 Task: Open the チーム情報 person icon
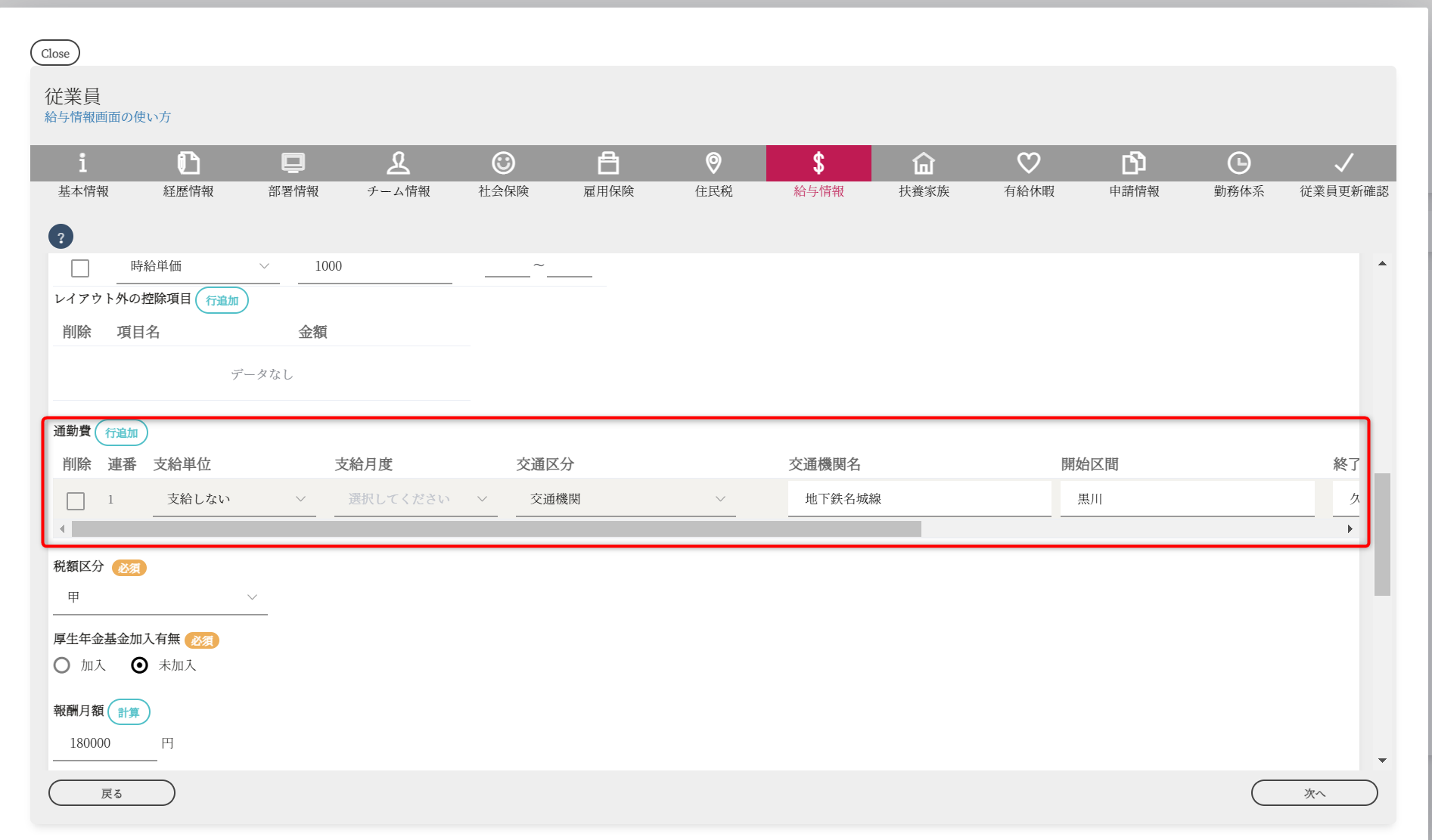tap(399, 163)
